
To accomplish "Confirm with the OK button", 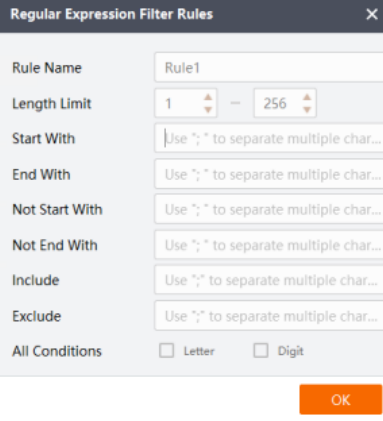I will [x=341, y=400].
